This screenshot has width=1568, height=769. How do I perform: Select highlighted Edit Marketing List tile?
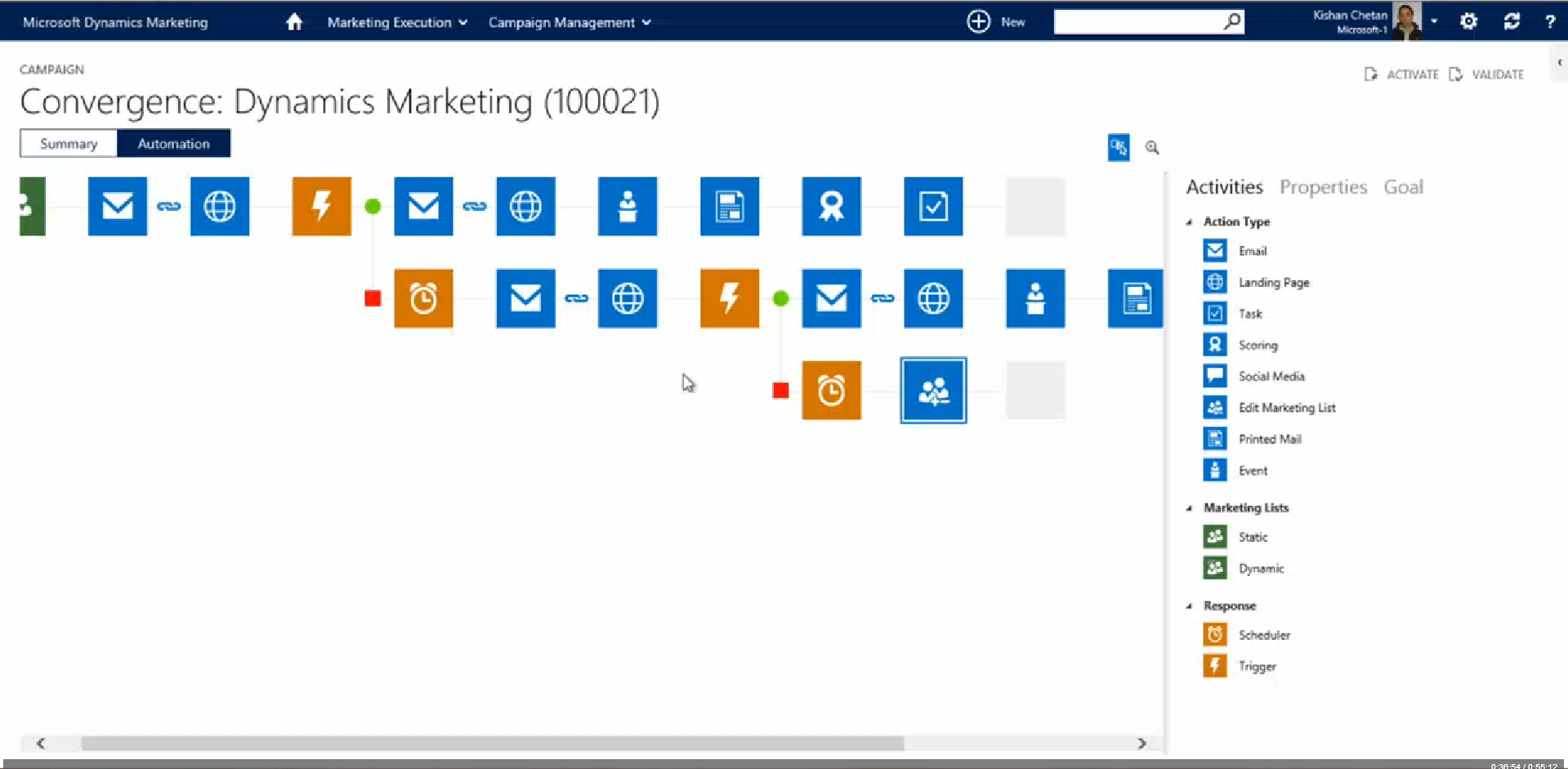(933, 391)
